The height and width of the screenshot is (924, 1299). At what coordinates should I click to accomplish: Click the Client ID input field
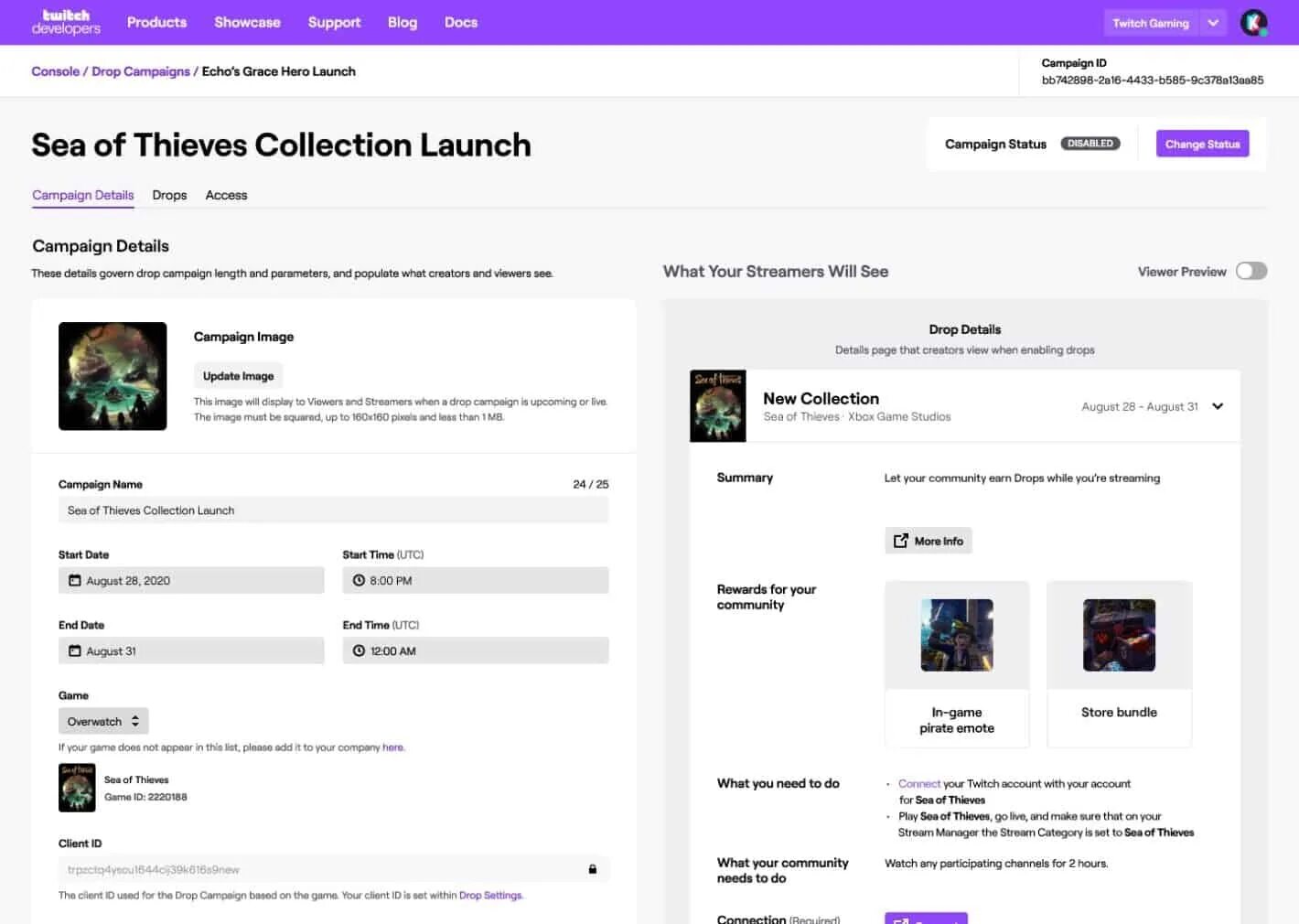click(333, 869)
